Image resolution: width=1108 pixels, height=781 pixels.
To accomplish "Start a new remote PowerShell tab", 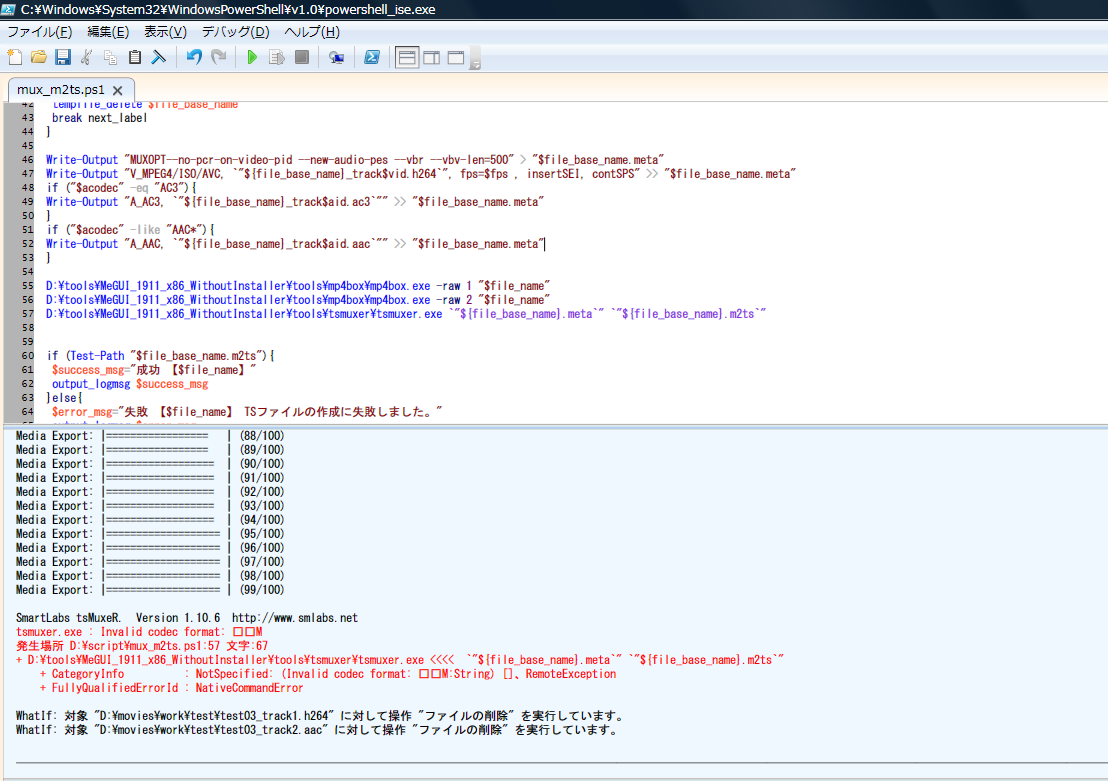I will pyautogui.click(x=337, y=57).
